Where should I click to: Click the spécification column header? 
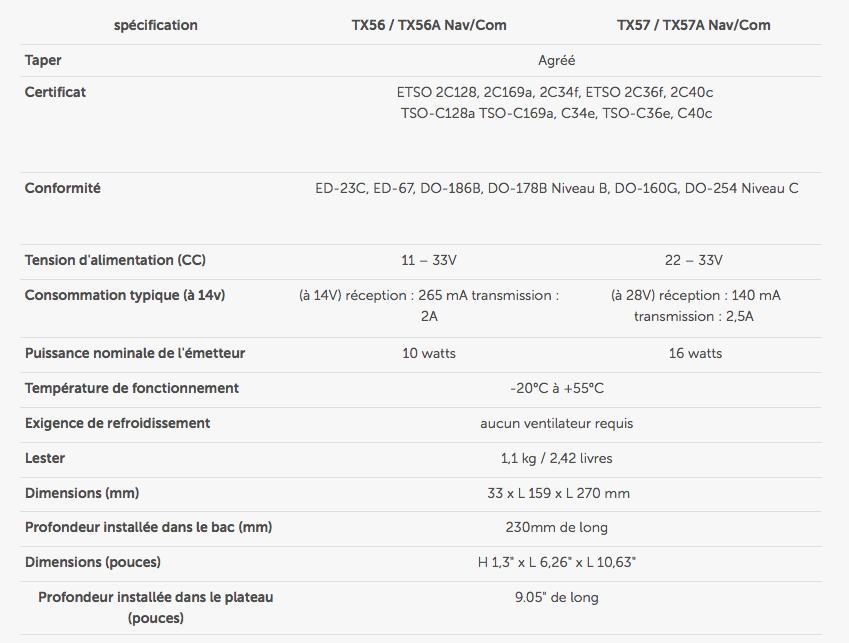[x=155, y=25]
